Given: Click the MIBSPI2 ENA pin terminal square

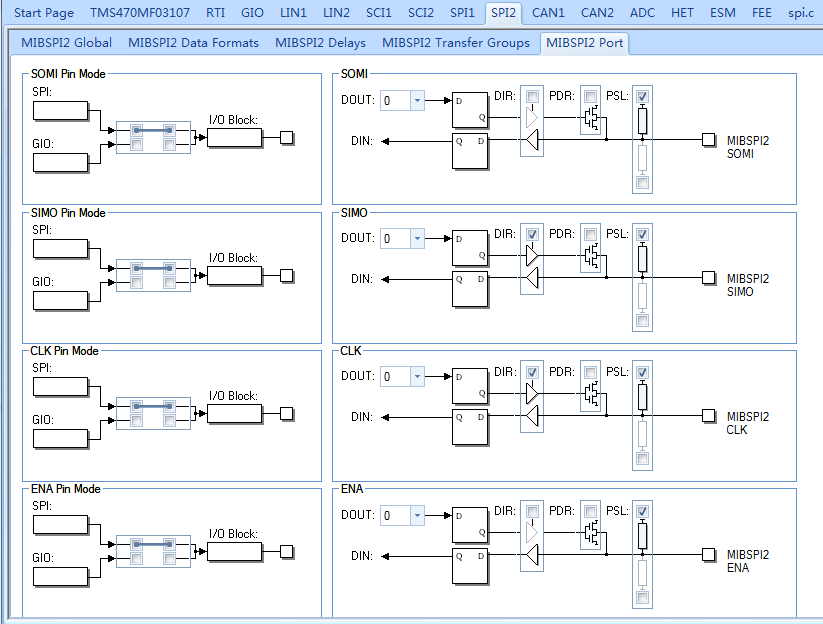Looking at the screenshot, I should click(709, 554).
